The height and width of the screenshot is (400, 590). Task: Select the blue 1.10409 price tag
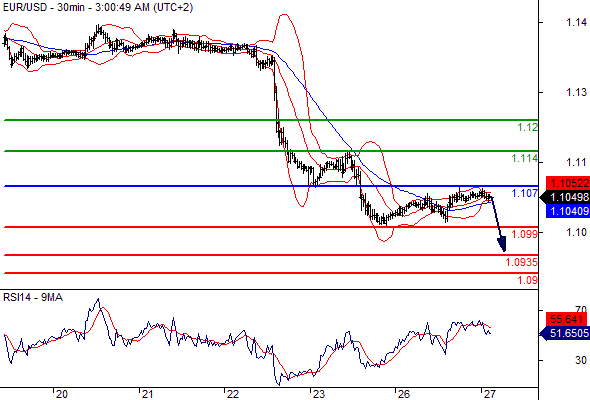pyautogui.click(x=568, y=211)
